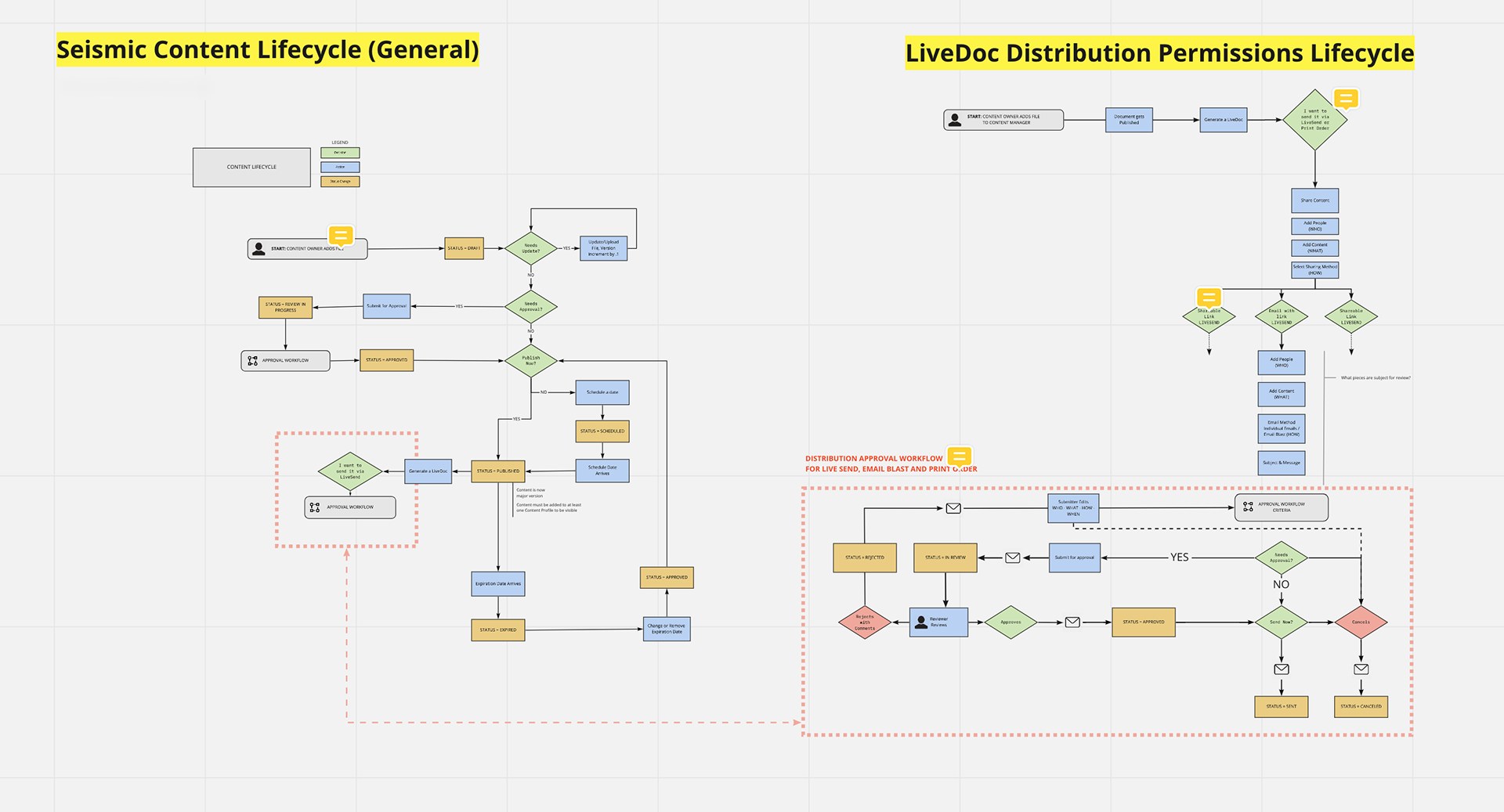Select Submit for approval in distribution workflow
Image resolution: width=1504 pixels, height=812 pixels.
pos(1075,558)
